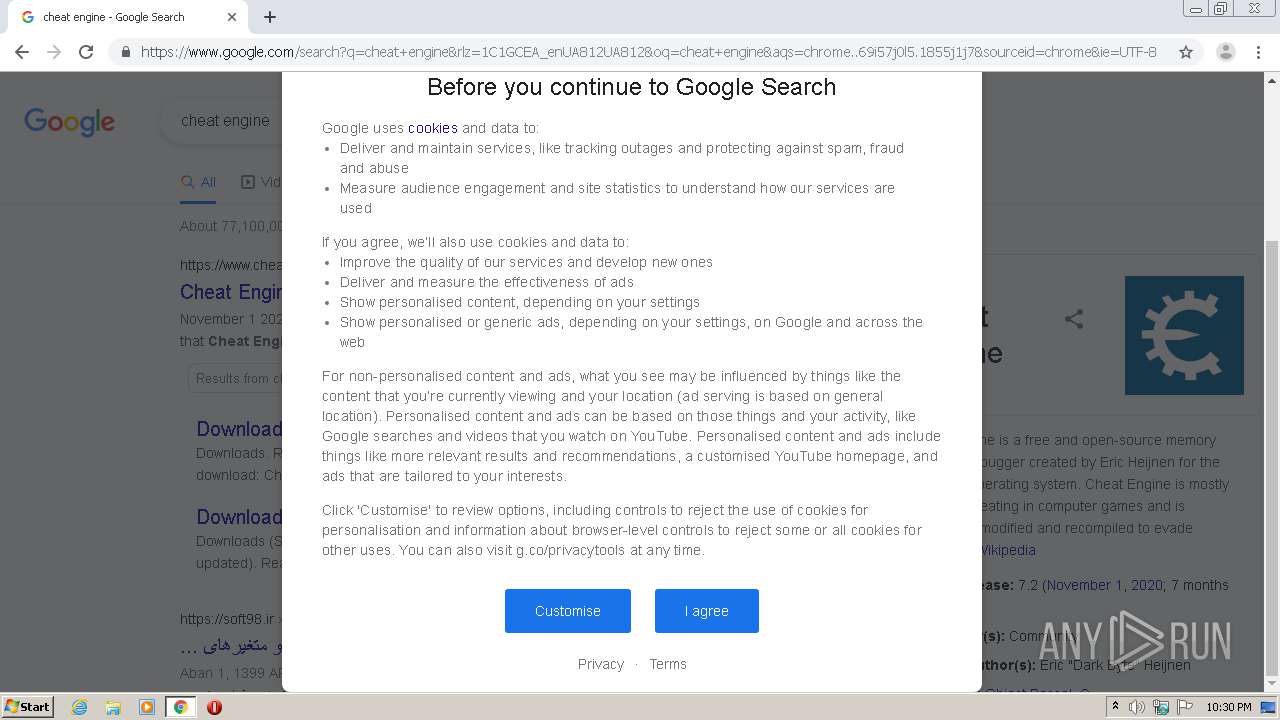Click the Chrome taskbar icon
This screenshot has width=1280, height=720.
180,707
